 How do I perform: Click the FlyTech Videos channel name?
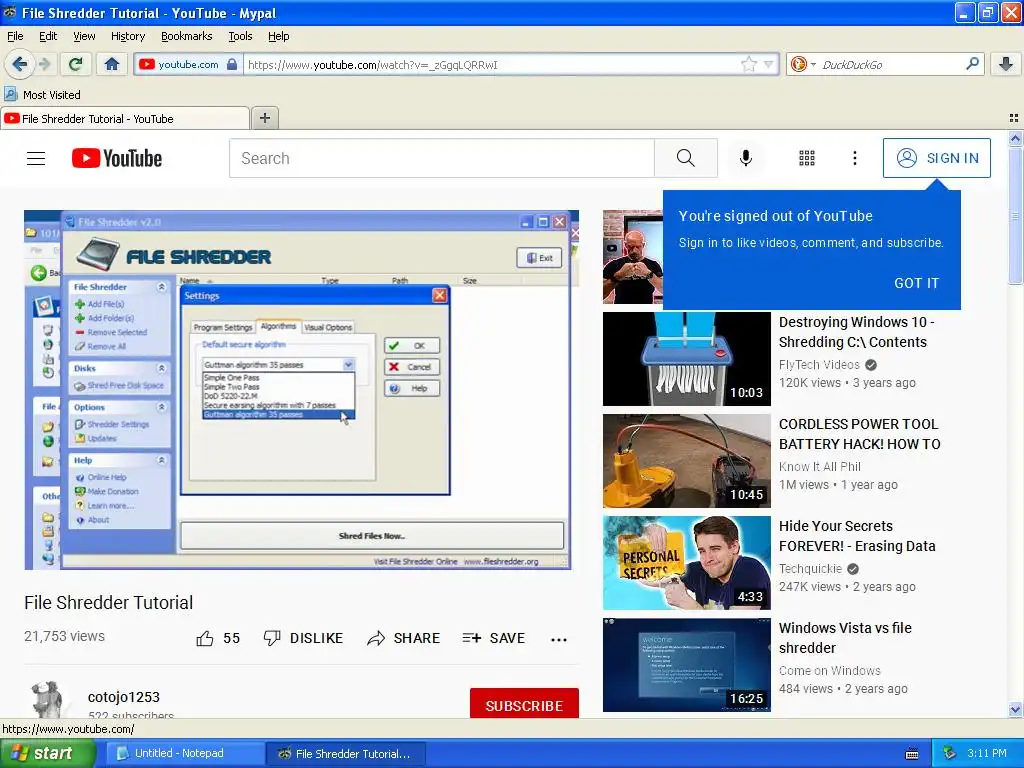(x=819, y=364)
